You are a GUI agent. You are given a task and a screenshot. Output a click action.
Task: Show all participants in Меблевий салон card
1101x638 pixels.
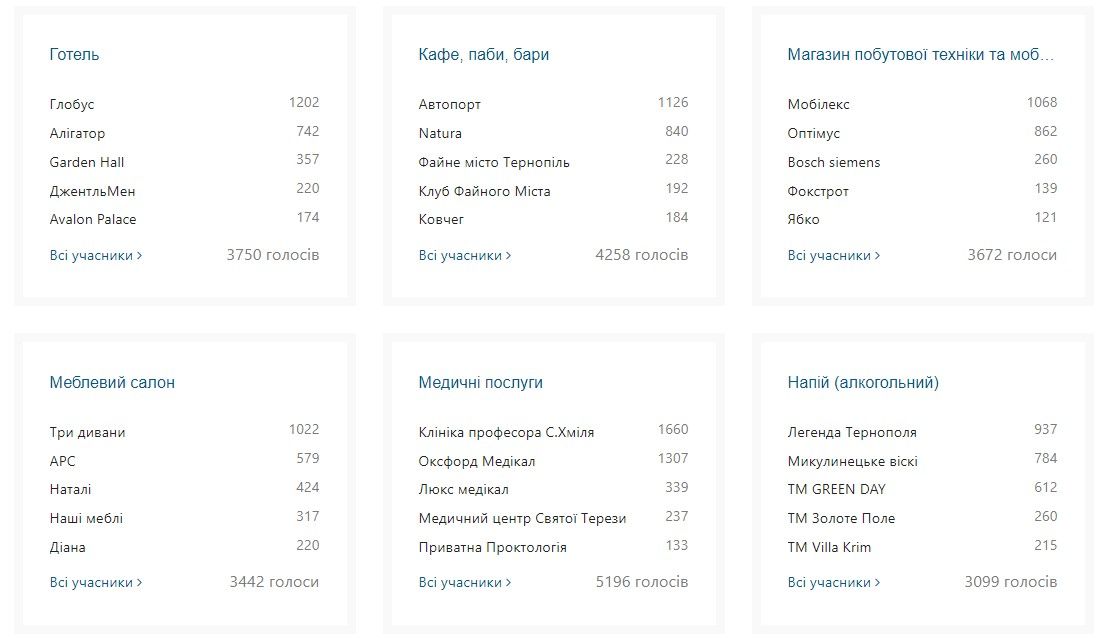tap(95, 582)
